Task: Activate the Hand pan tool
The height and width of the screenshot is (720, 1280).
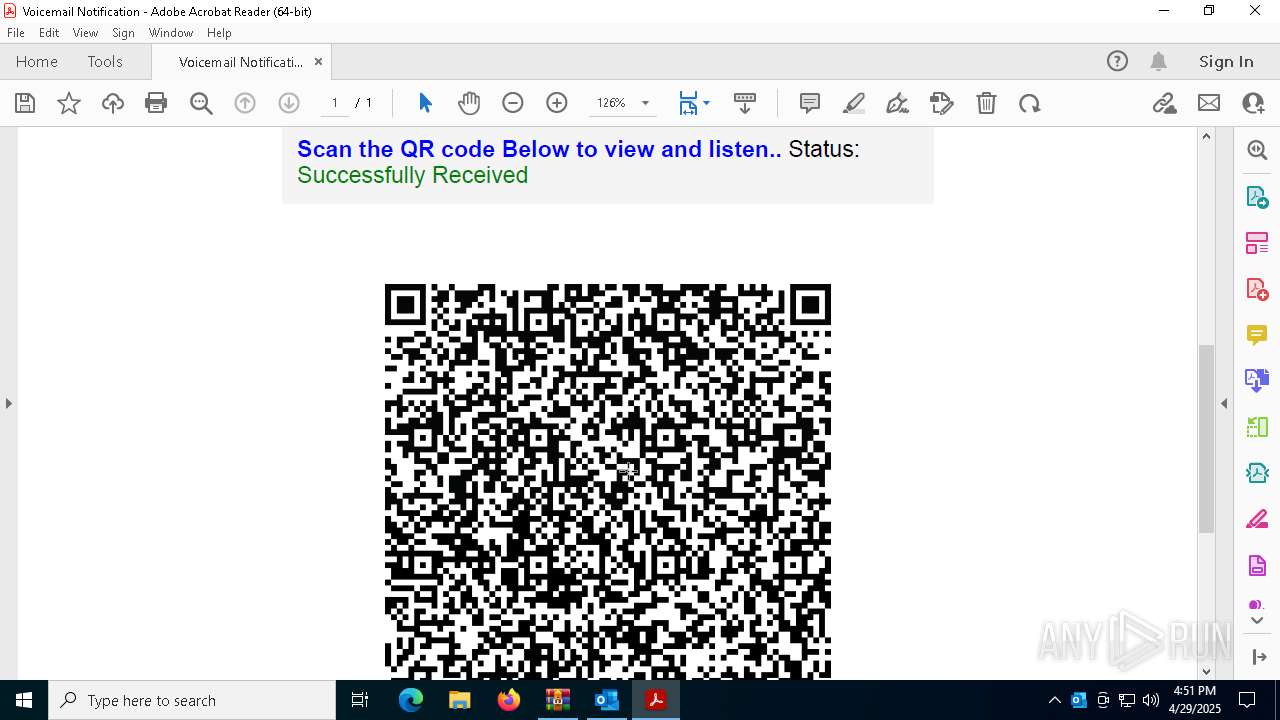Action: pyautogui.click(x=469, y=103)
